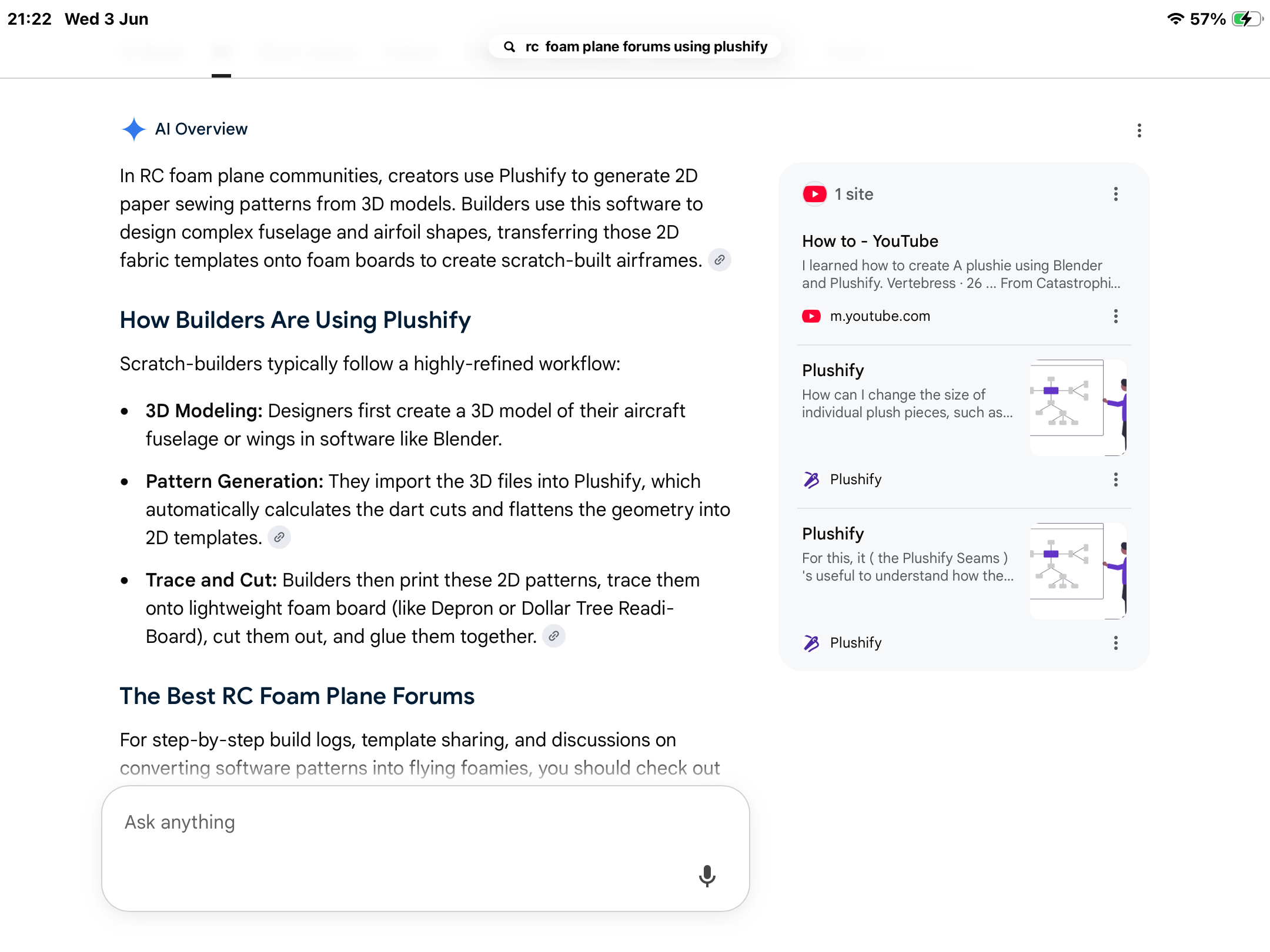
Task: Click heading How Builders Are Using Plushify
Action: coord(295,320)
